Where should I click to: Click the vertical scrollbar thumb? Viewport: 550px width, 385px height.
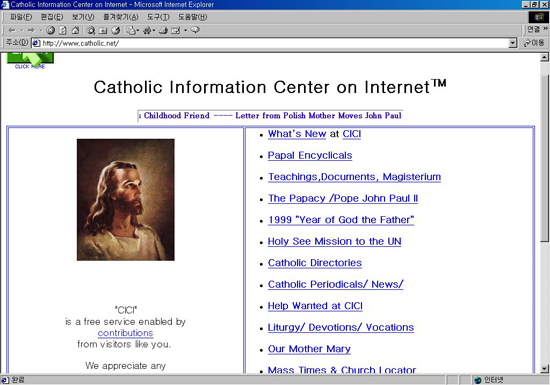544,158
